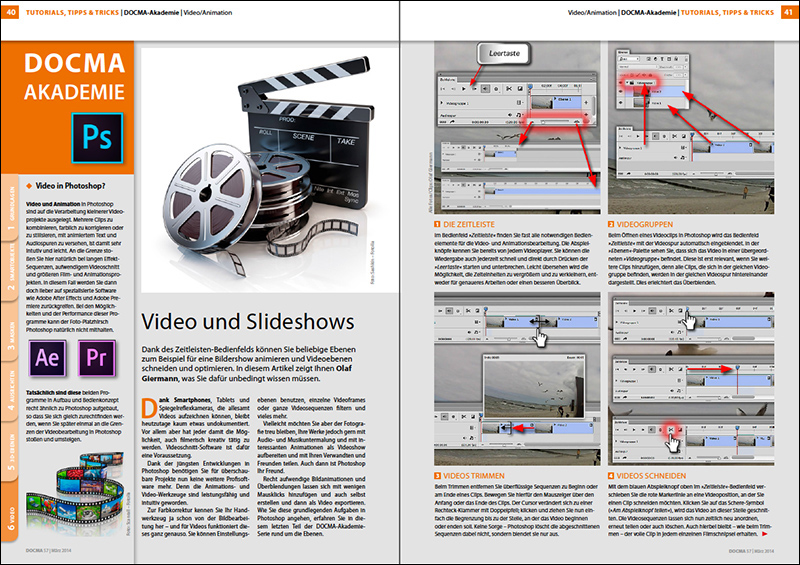
Task: Select the Ebenen panel tab
Action: (623, 52)
